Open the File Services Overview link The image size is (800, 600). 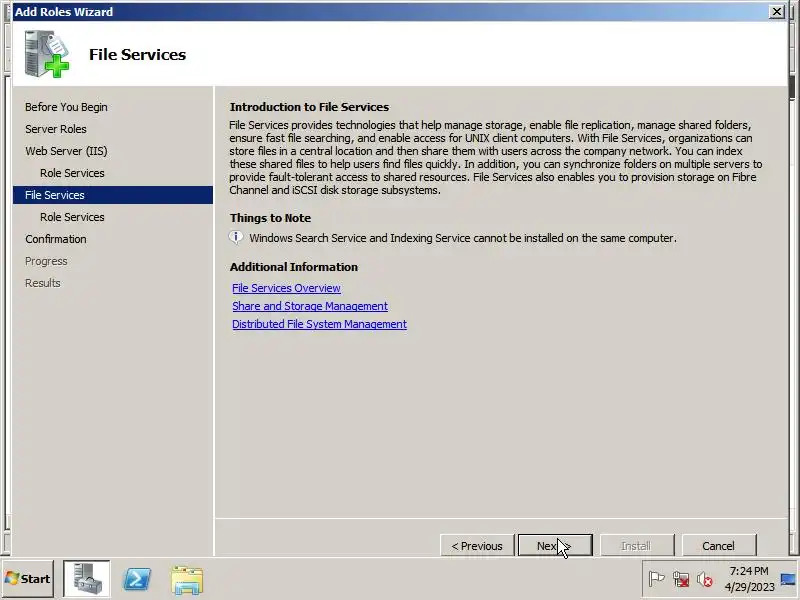(x=286, y=288)
